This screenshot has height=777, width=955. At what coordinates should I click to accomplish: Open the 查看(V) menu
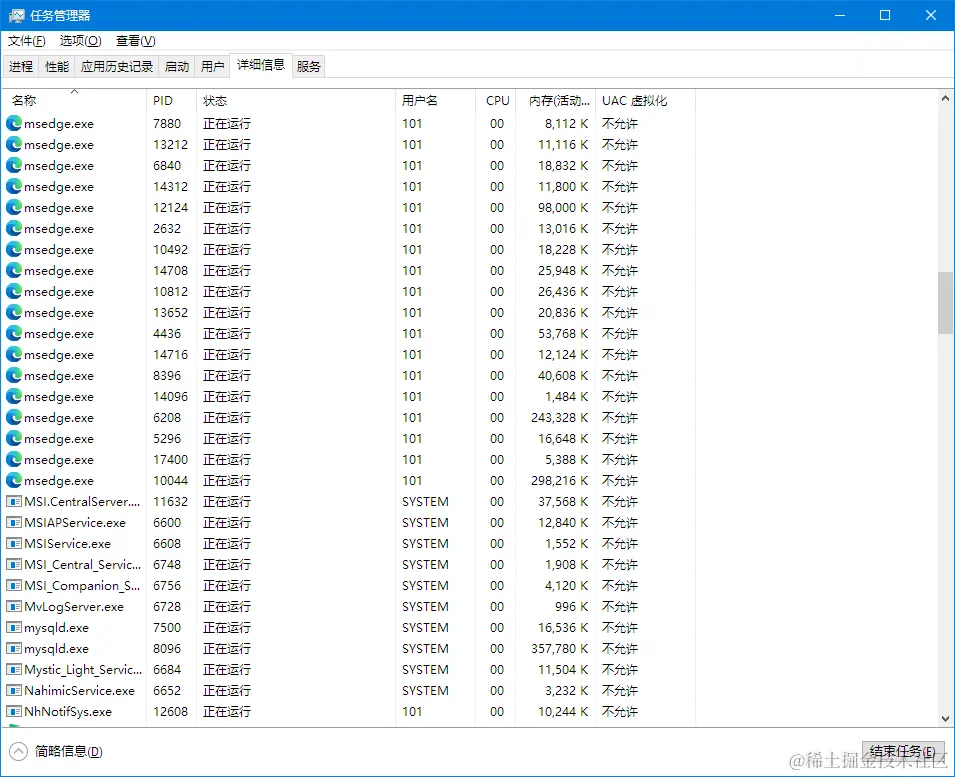136,41
